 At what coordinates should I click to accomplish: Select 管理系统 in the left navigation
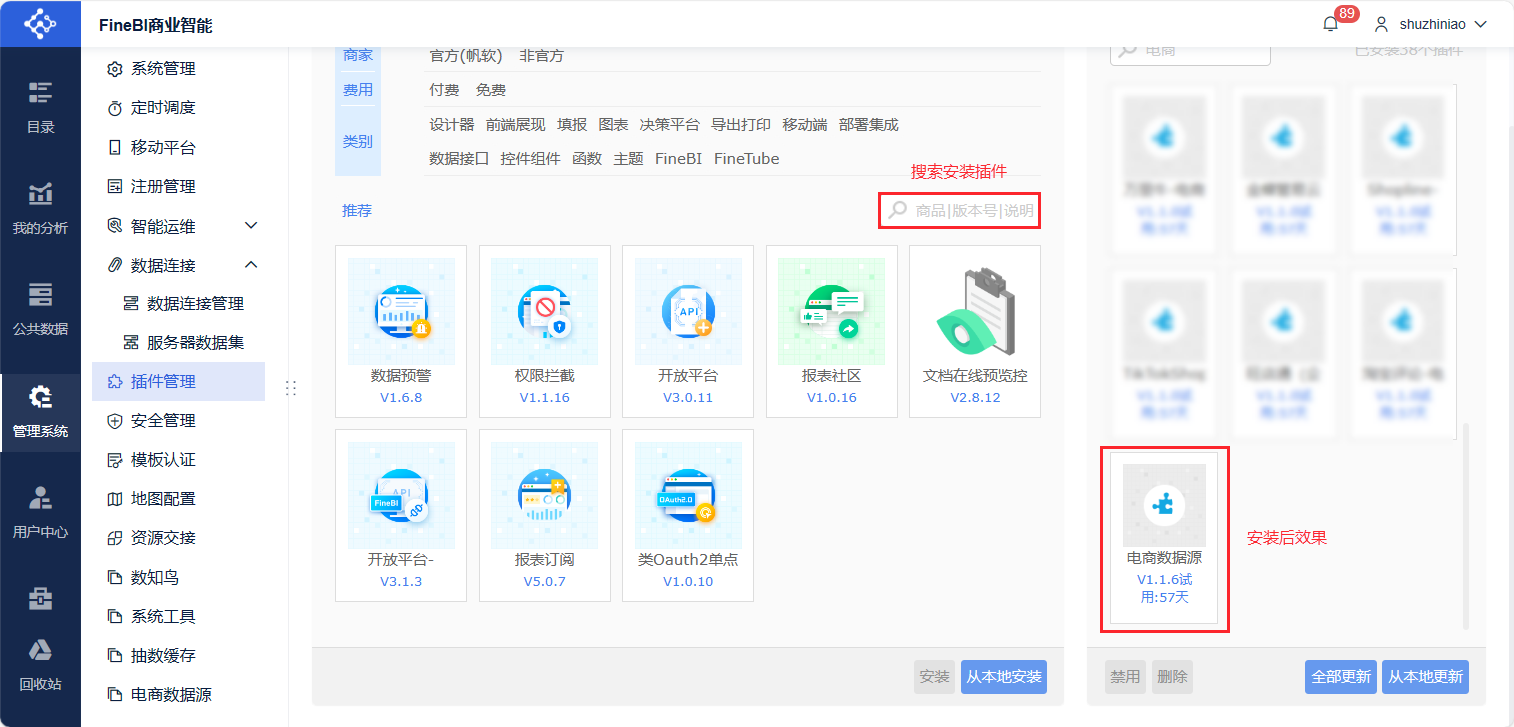click(40, 412)
